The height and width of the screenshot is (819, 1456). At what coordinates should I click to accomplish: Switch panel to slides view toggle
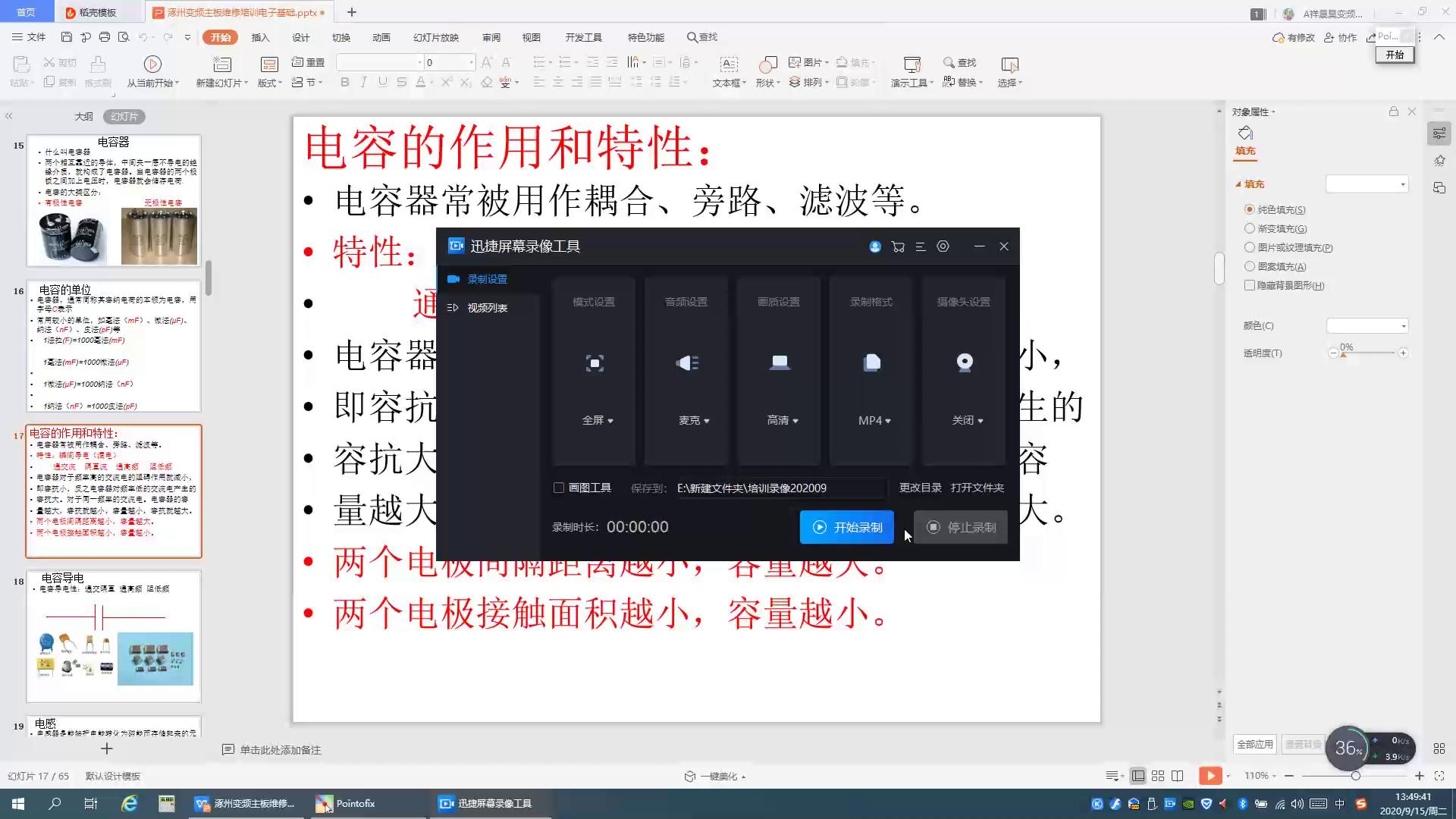point(124,116)
